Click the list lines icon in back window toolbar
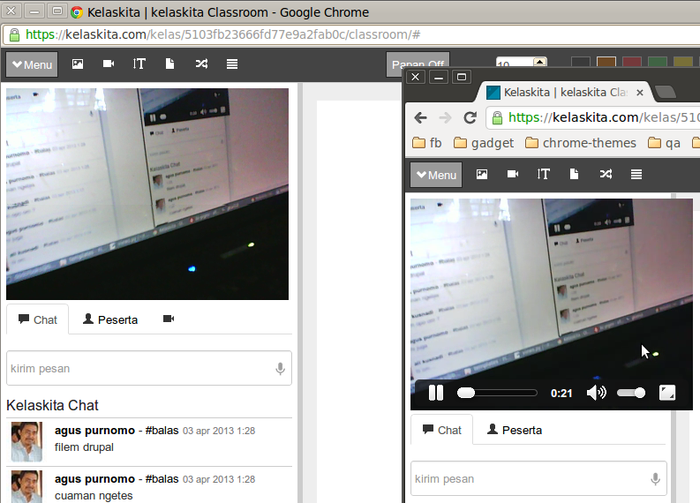The width and height of the screenshot is (700, 503). 232,64
